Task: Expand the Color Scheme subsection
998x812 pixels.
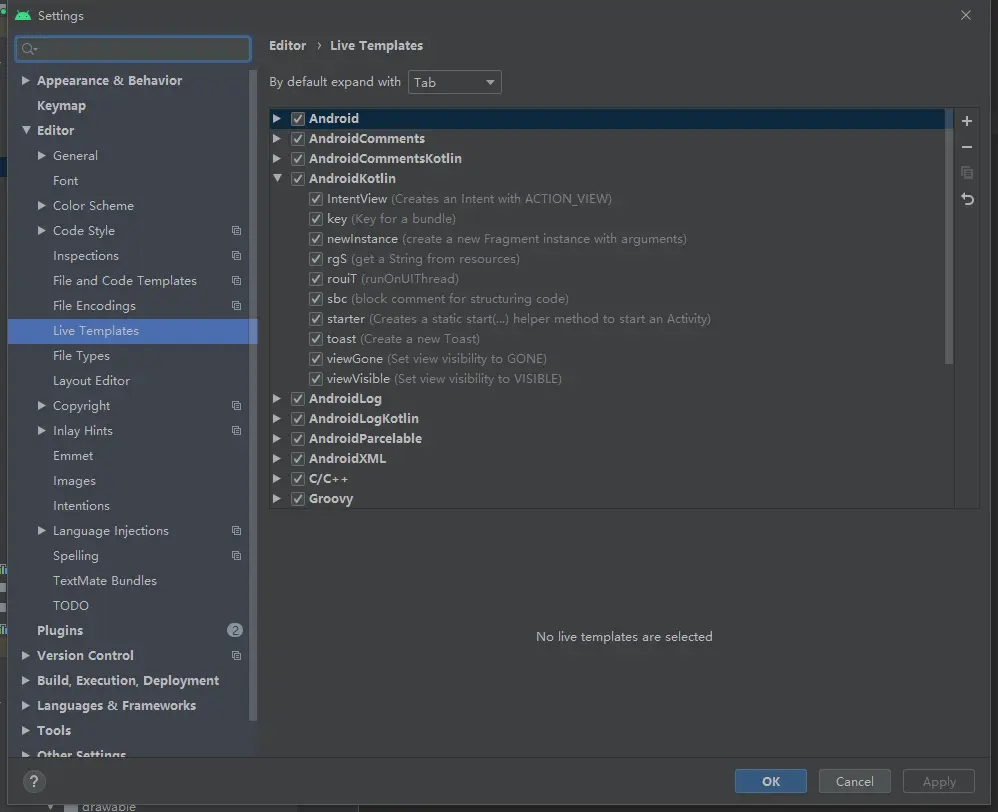Action: click(x=41, y=206)
